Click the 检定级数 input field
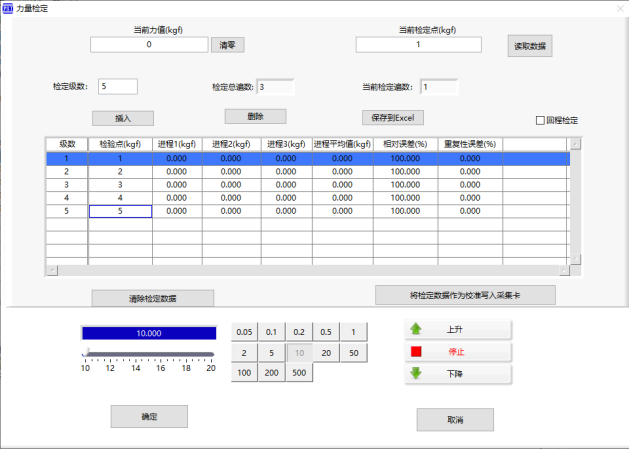 117,86
